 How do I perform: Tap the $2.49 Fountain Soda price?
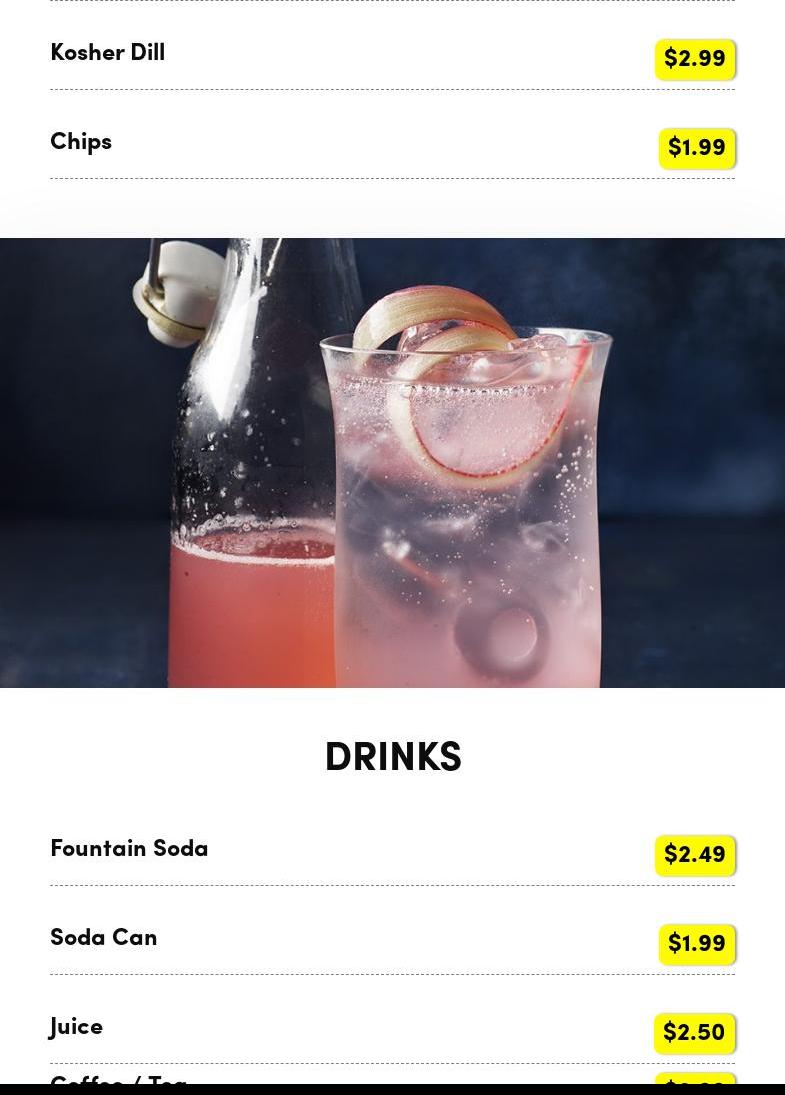tap(695, 855)
